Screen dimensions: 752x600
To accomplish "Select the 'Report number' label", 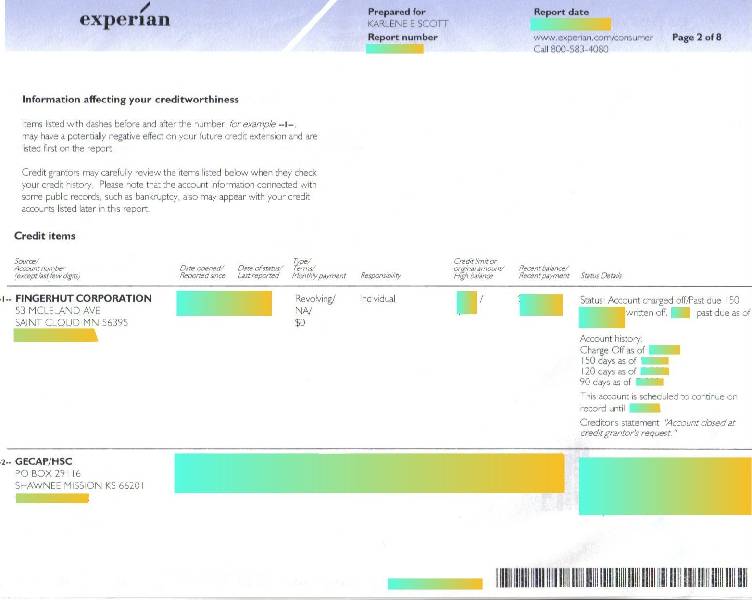I will (402, 37).
